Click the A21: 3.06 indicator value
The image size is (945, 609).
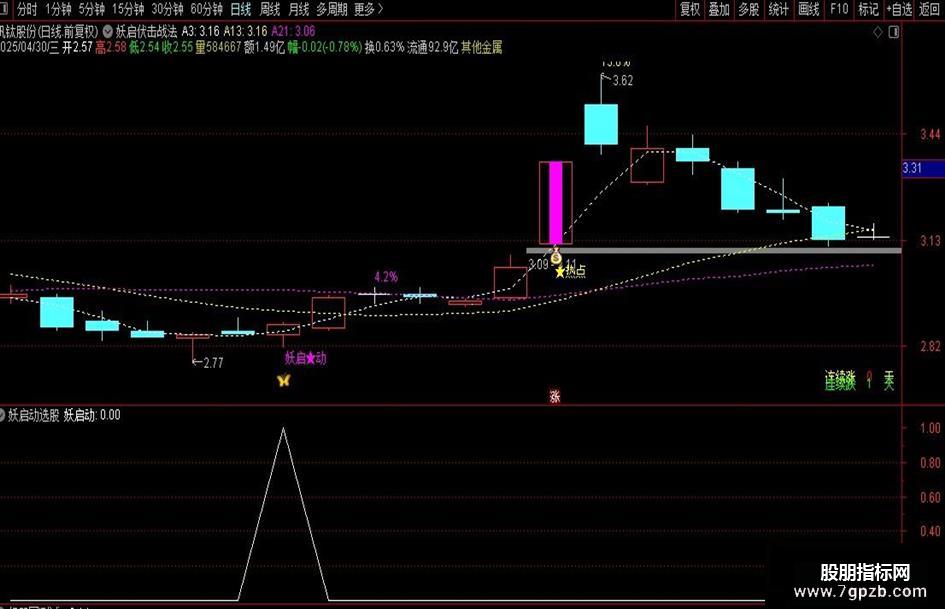click(293, 31)
